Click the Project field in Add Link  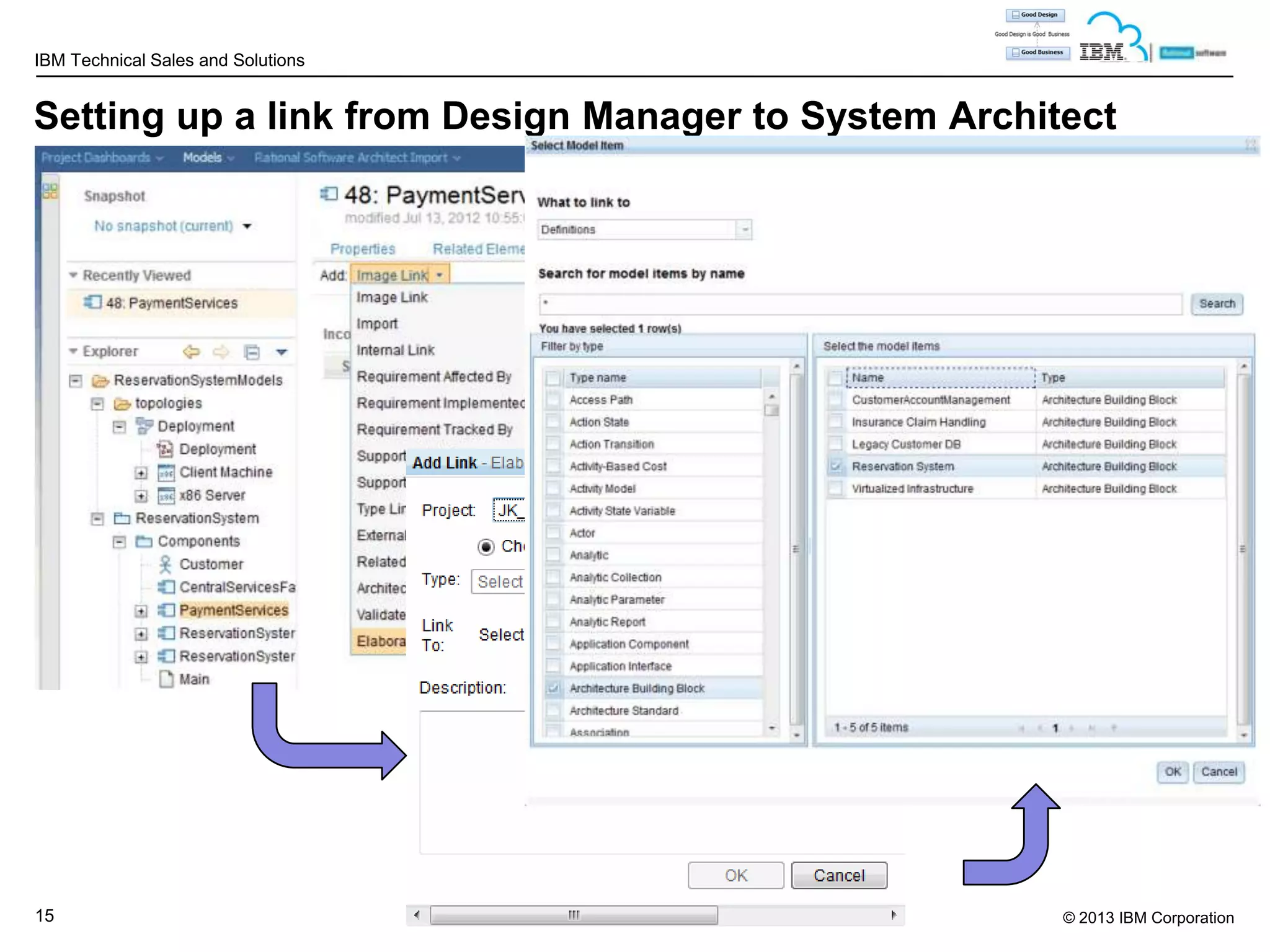(508, 510)
